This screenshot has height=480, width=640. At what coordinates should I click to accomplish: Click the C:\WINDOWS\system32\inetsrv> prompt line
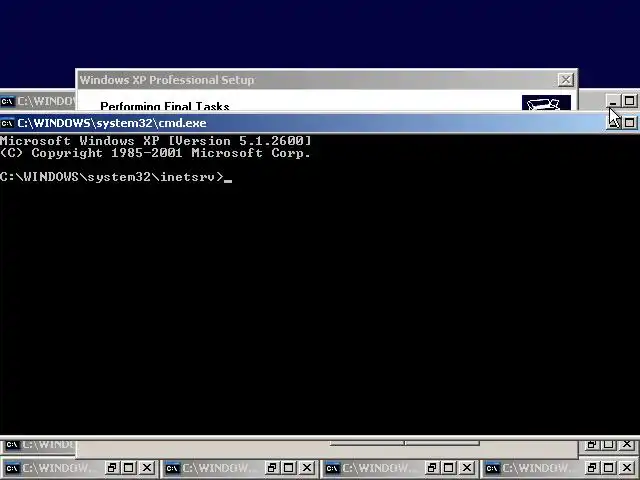[116, 177]
